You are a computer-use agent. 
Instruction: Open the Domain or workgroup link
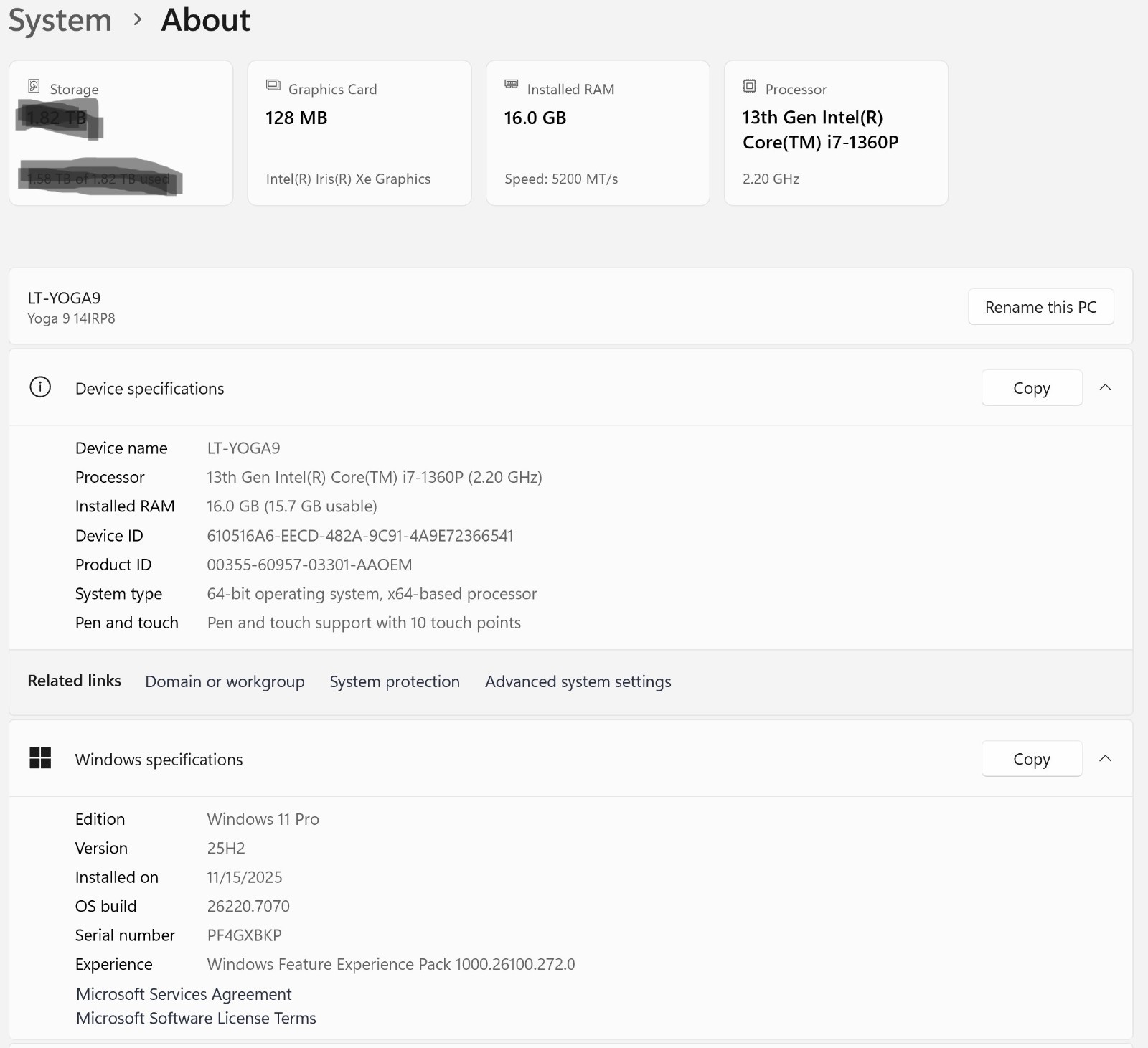tap(225, 681)
